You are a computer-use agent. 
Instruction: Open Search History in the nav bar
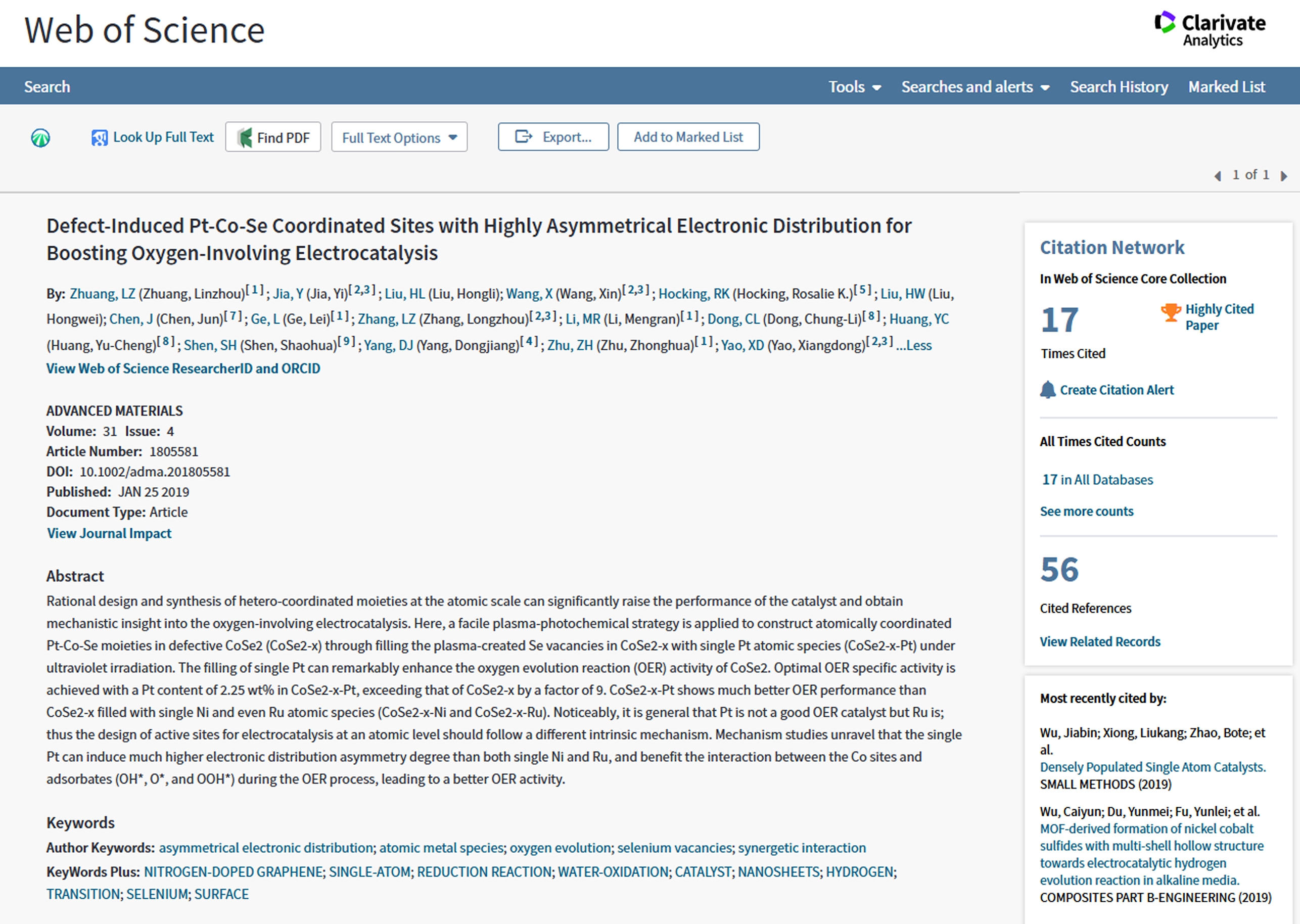click(x=1119, y=86)
